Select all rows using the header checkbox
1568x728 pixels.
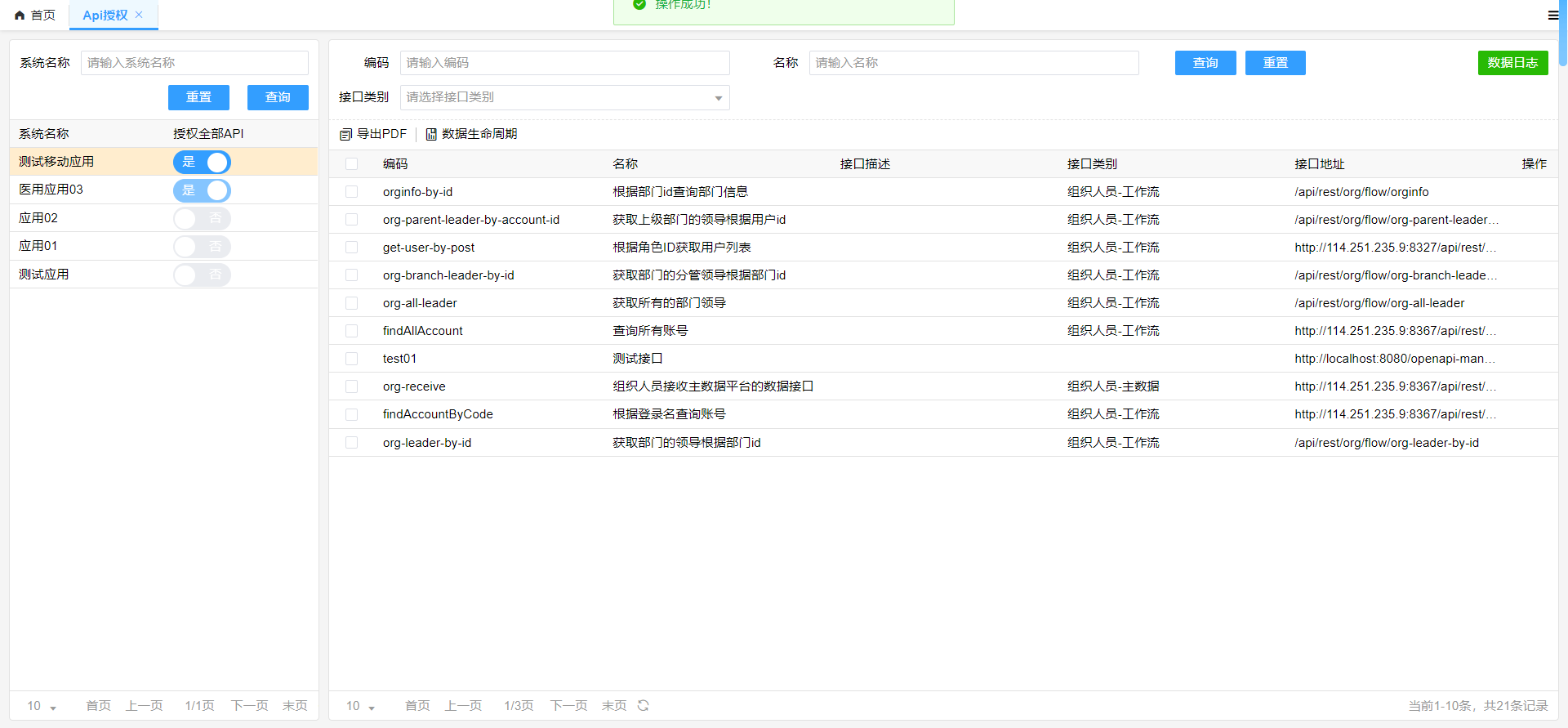click(x=351, y=164)
